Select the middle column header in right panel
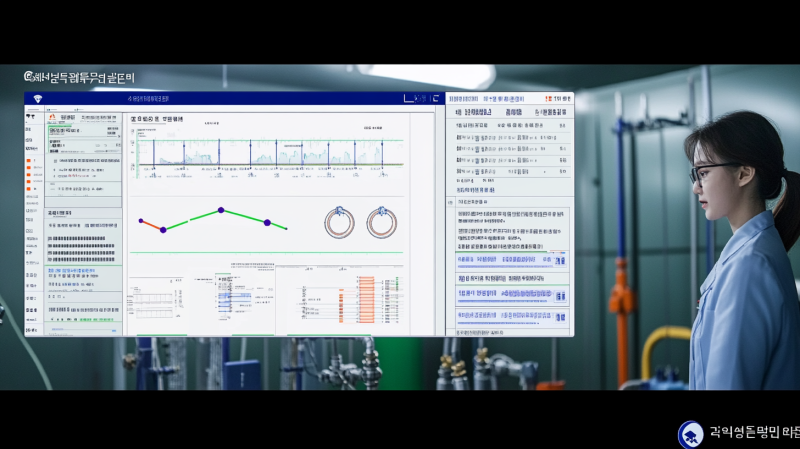The image size is (800, 449). coord(513,113)
